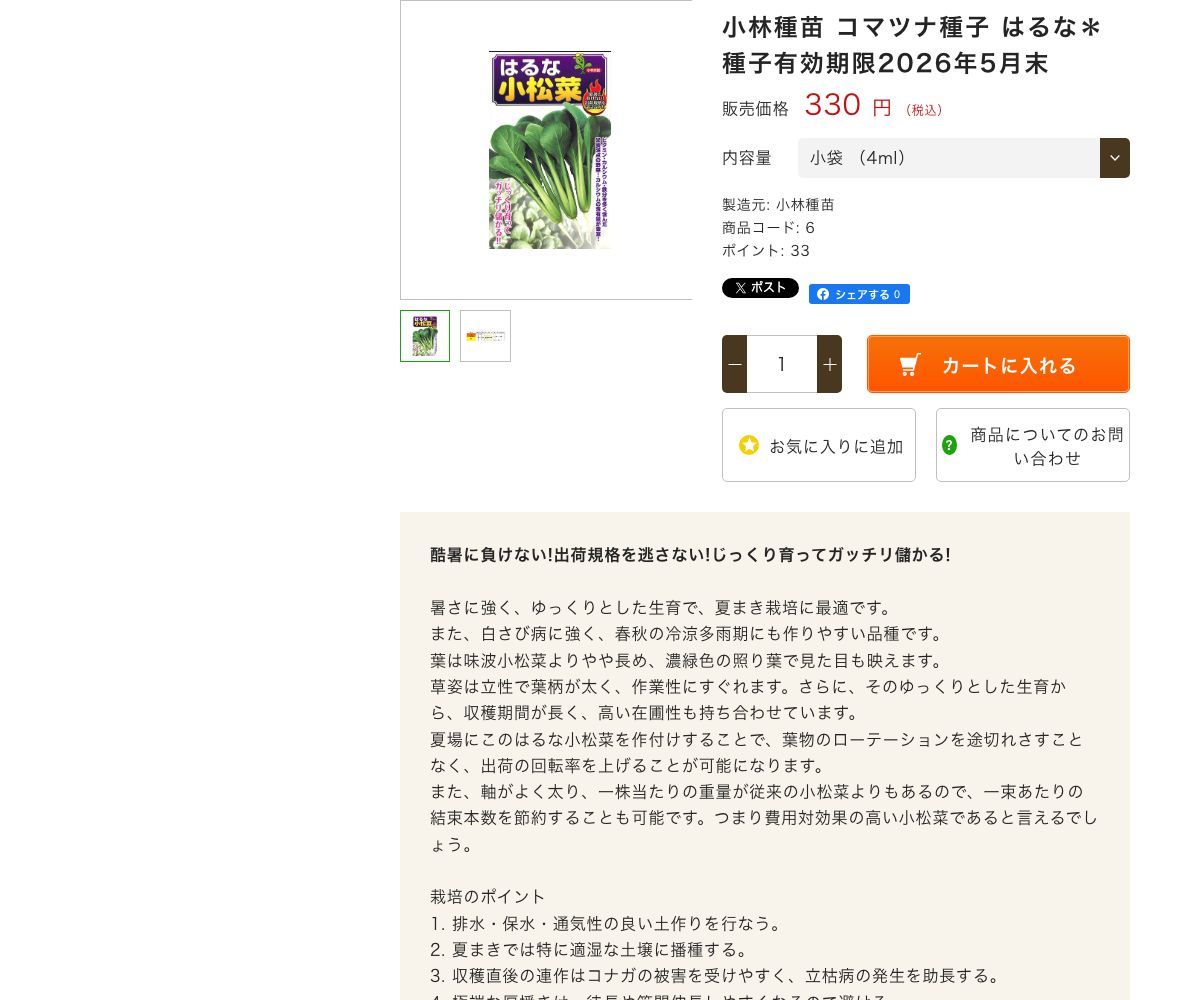Increase quantity with the plus button
1200x1000 pixels.
tap(829, 364)
